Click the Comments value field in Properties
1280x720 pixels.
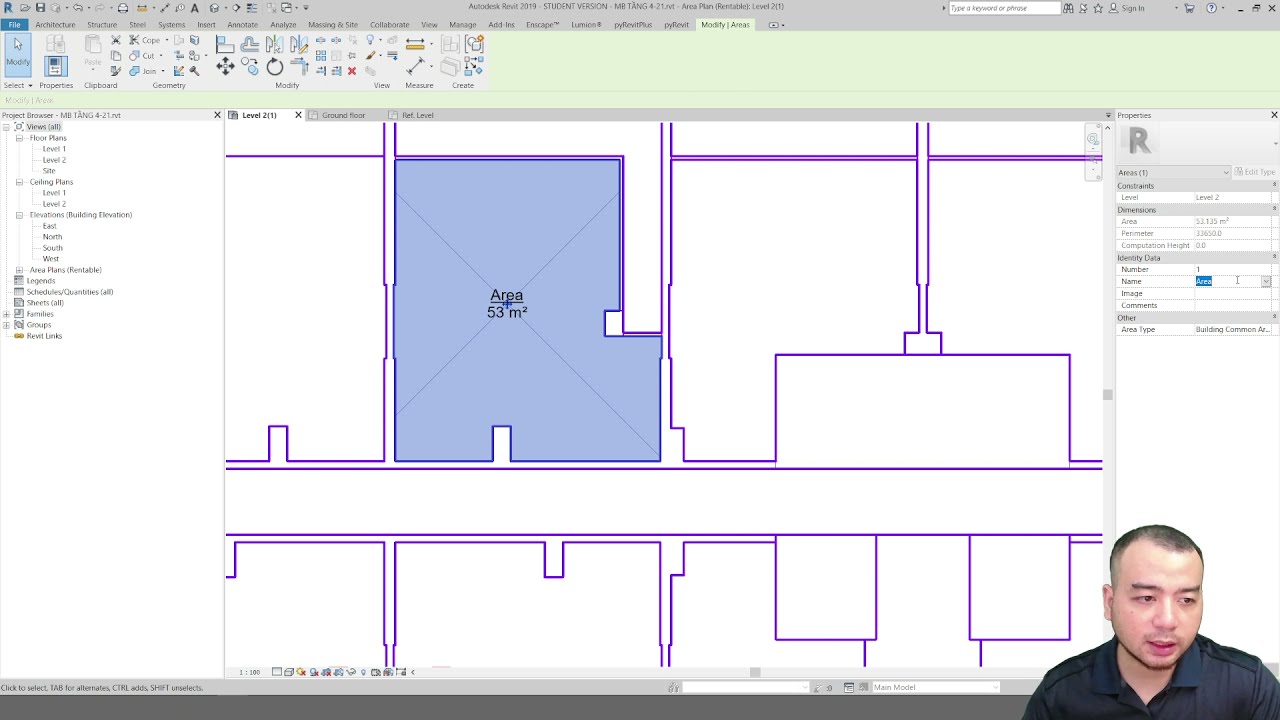1234,305
